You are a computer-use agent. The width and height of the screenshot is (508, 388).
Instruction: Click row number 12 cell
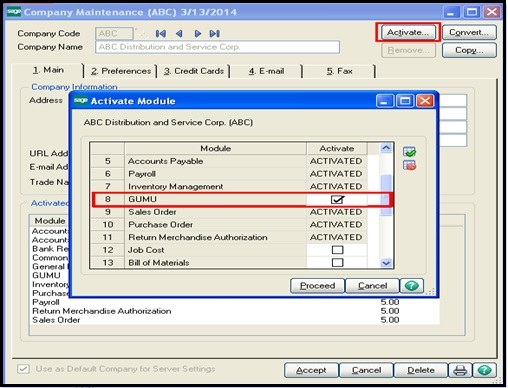[x=108, y=250]
